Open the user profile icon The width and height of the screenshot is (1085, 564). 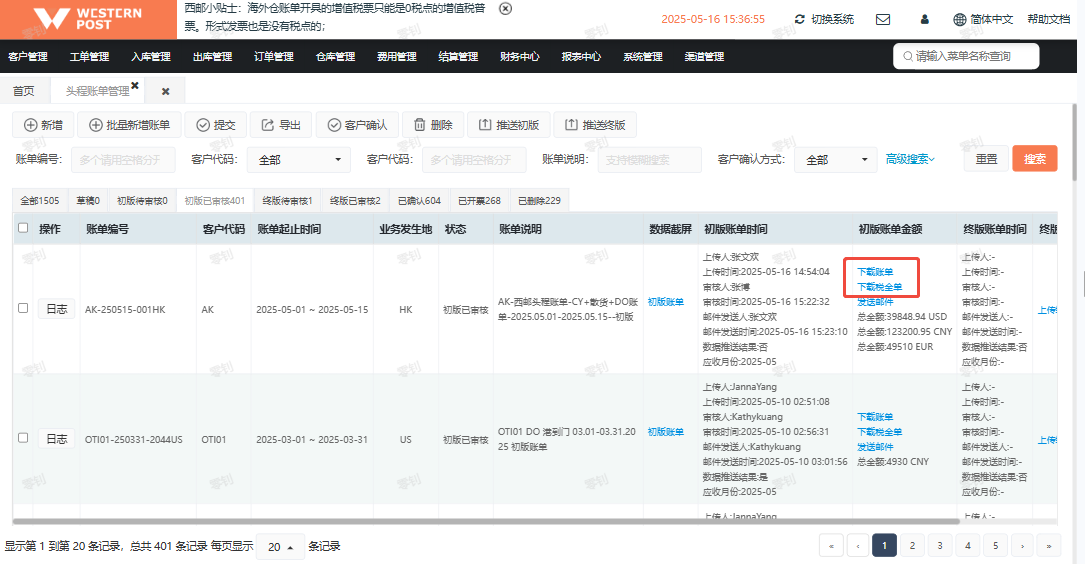924,19
